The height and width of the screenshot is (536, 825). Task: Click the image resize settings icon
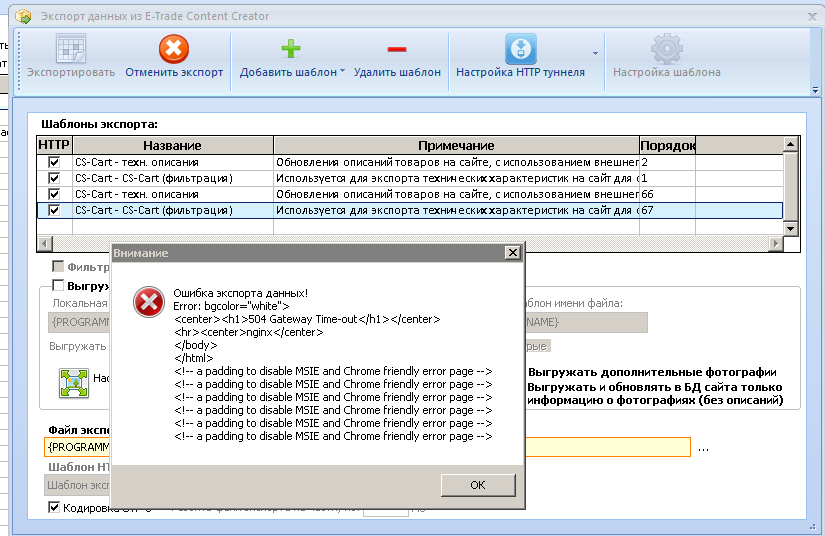coord(74,383)
